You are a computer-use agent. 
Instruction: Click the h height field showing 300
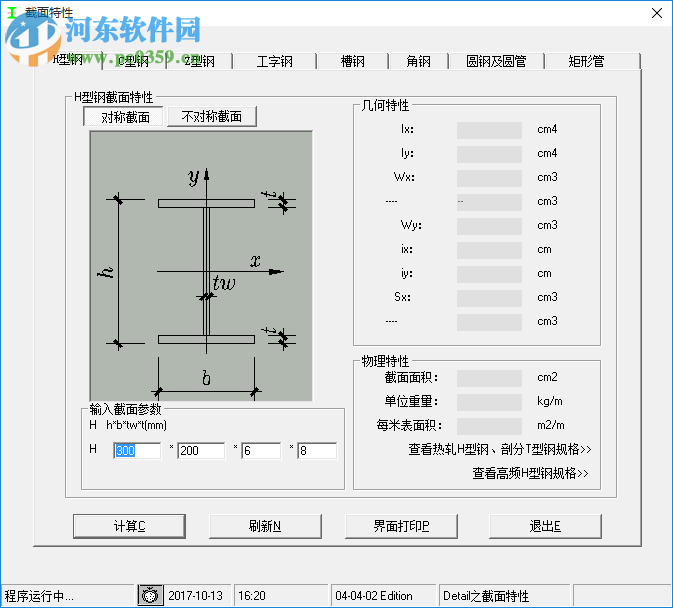pyautogui.click(x=137, y=451)
